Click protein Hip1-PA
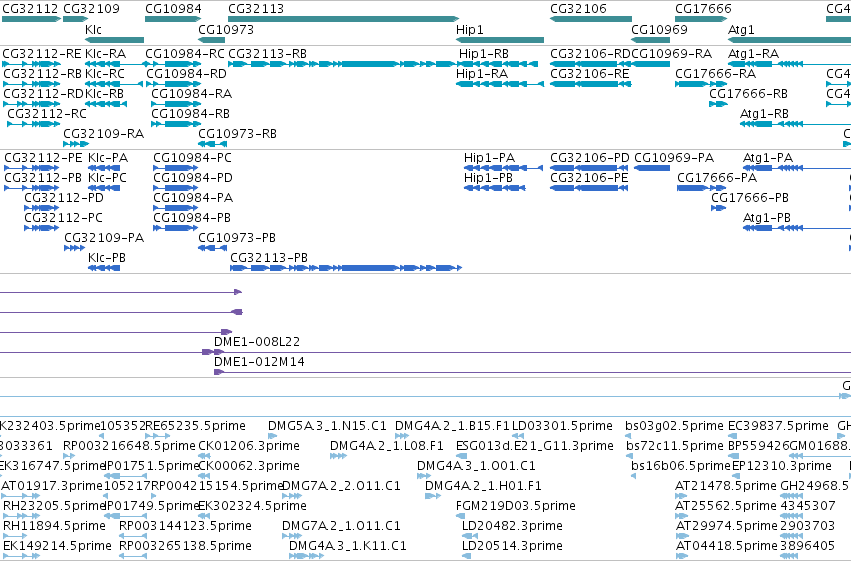This screenshot has width=851, height=561. 503,168
